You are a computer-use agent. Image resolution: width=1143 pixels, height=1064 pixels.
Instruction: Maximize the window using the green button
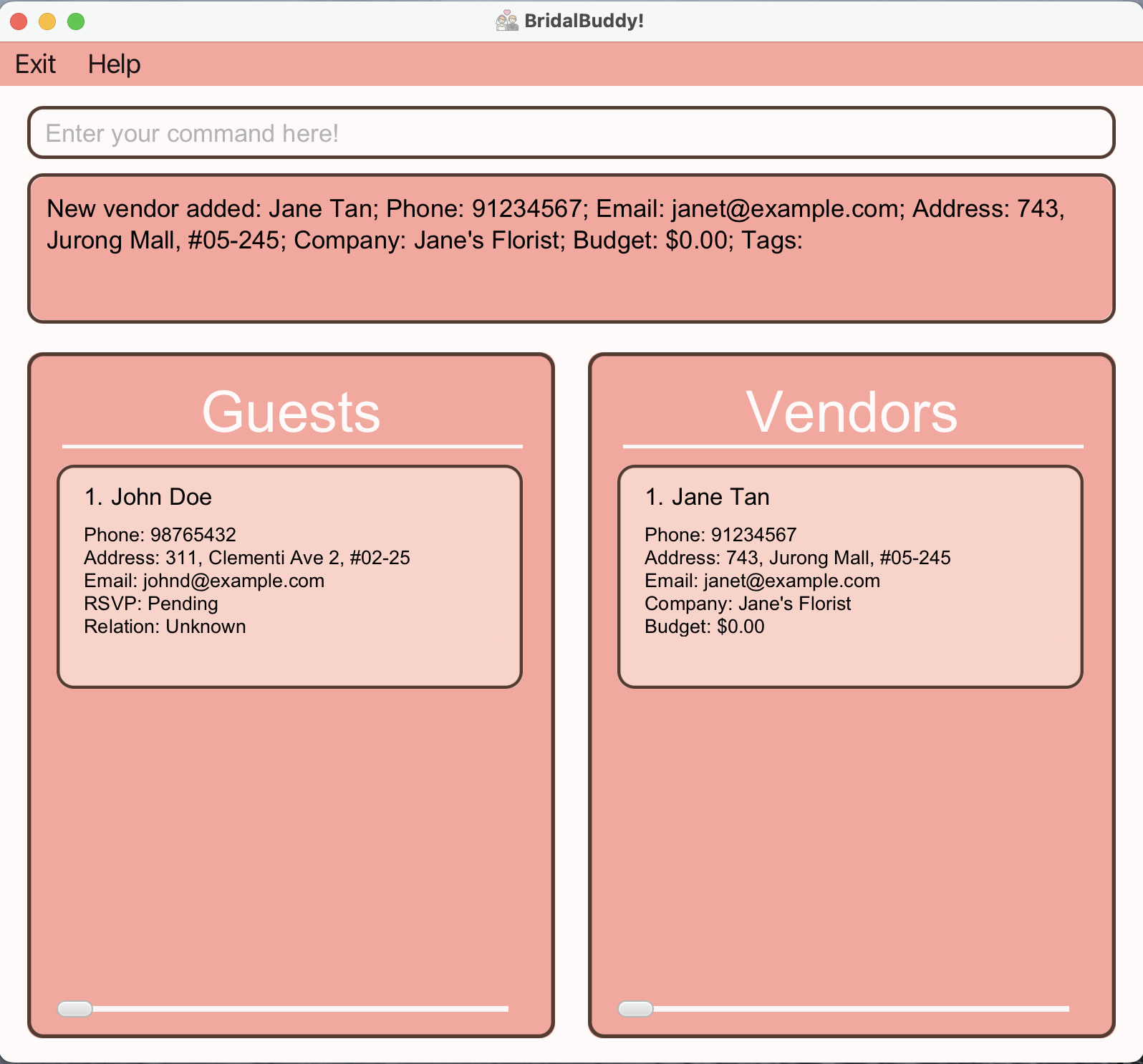tap(76, 21)
